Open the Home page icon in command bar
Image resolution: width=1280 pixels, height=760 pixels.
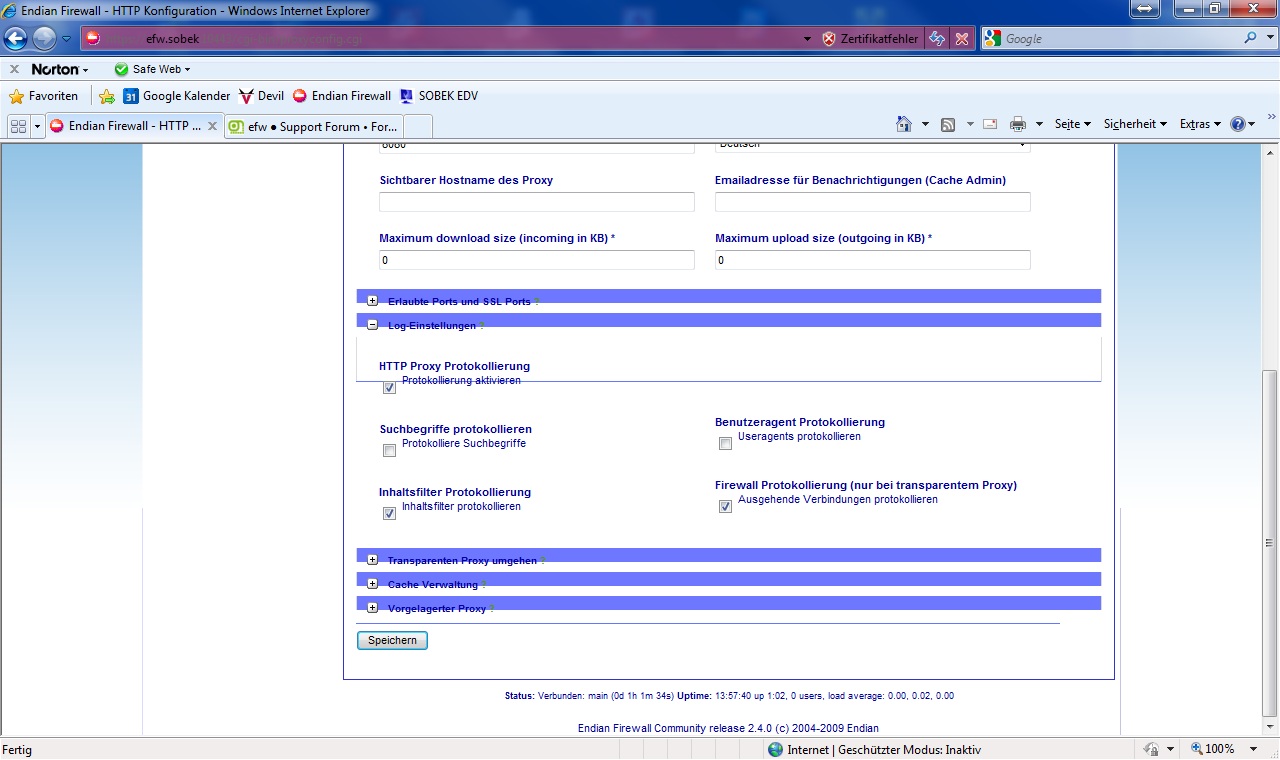point(904,124)
